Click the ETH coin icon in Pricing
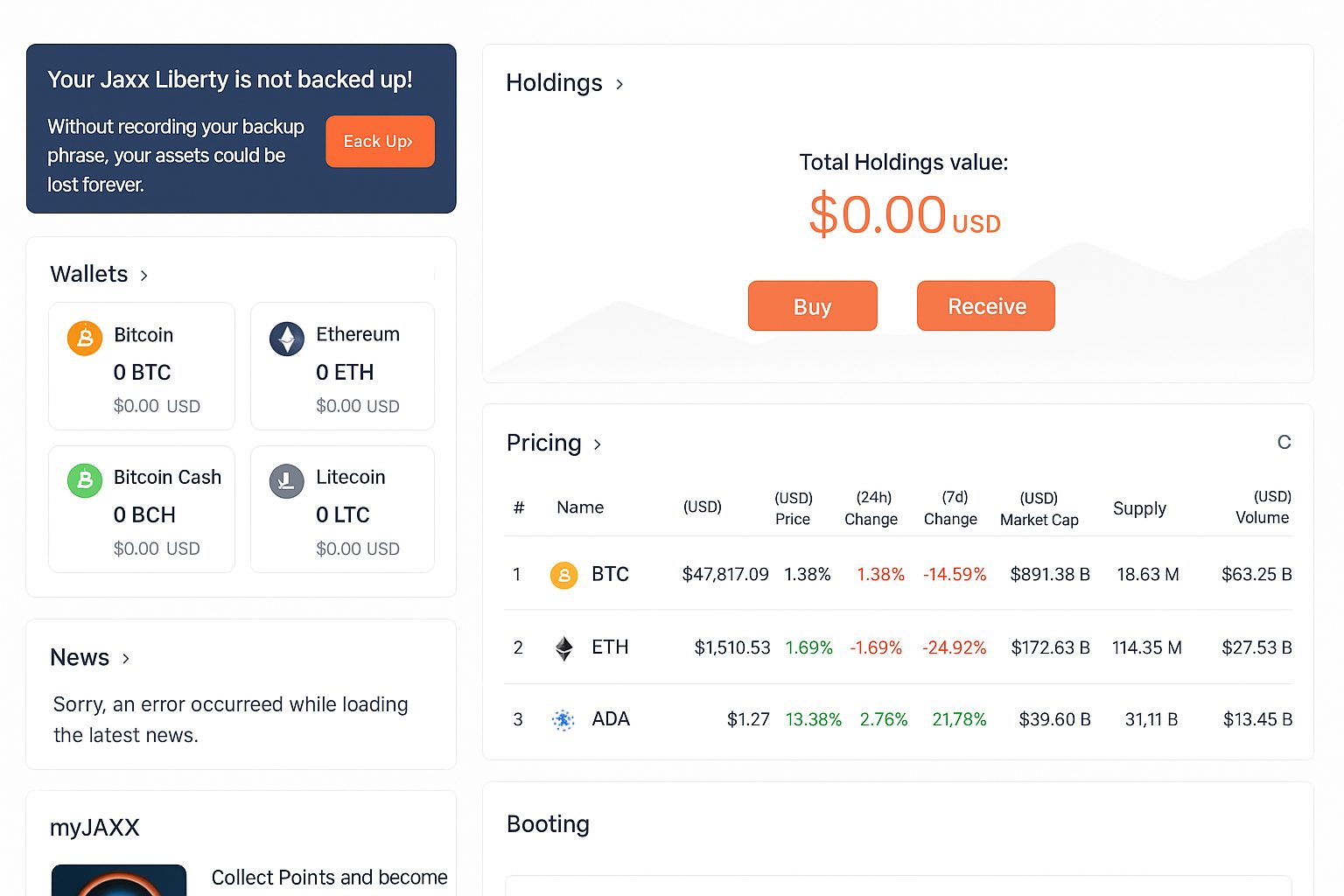The height and width of the screenshot is (896, 1344). click(x=563, y=647)
